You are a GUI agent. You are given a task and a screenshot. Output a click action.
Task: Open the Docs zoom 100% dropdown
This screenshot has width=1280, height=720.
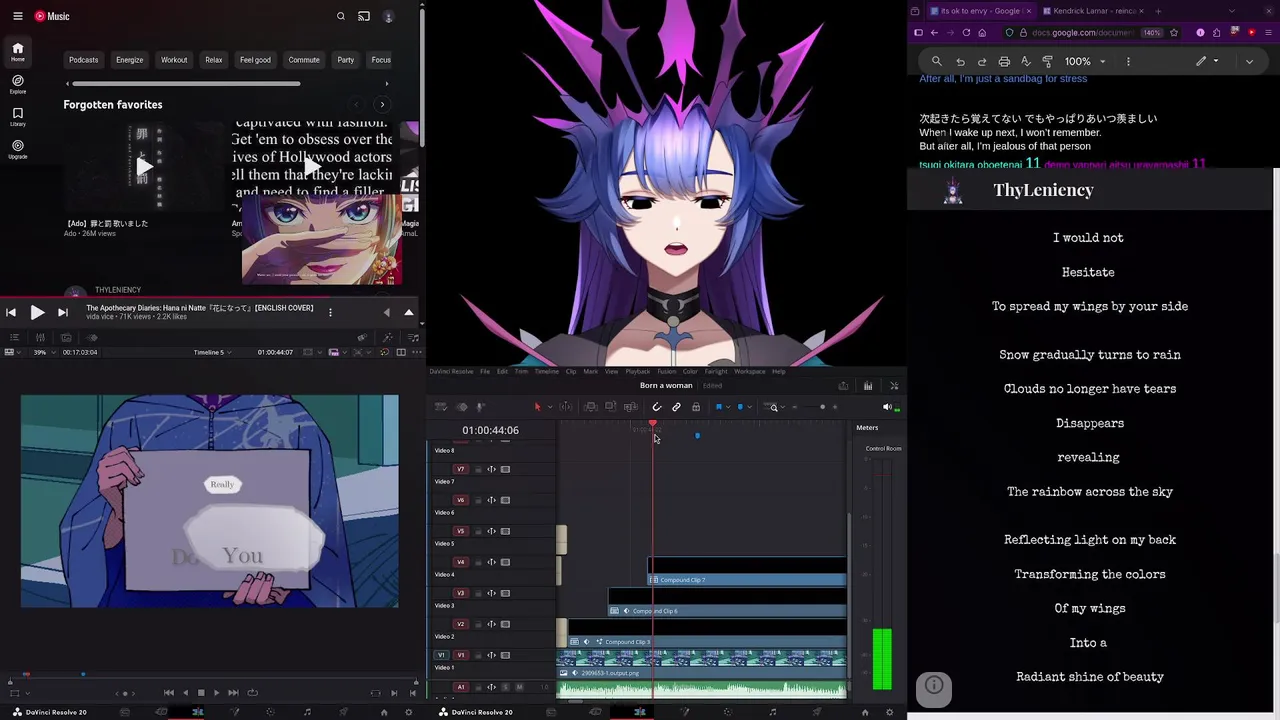[1085, 61]
